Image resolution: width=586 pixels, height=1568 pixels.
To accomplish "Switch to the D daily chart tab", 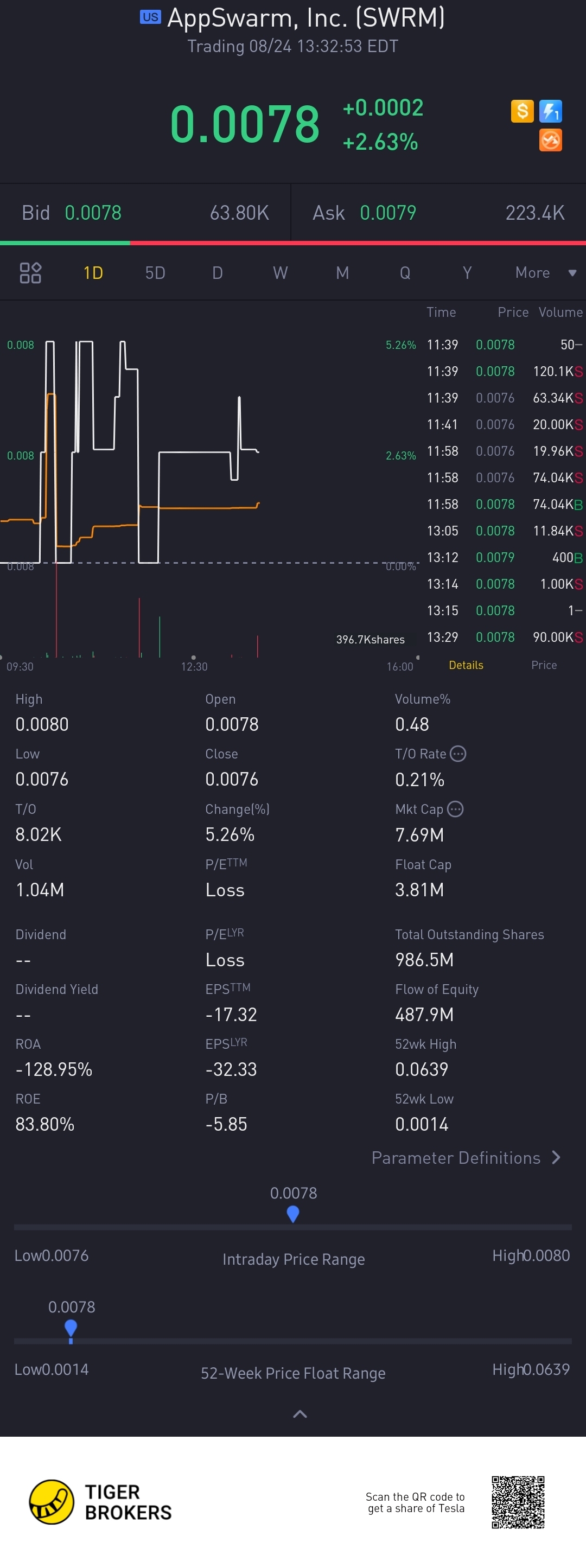I will pyautogui.click(x=217, y=273).
